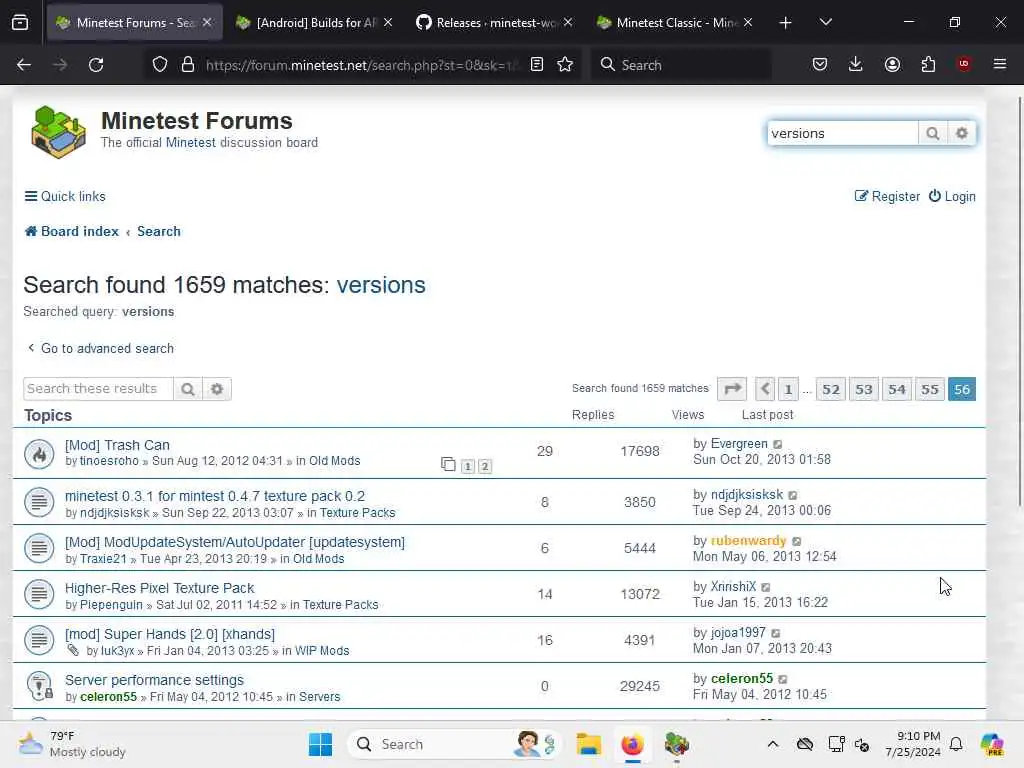Navigate to Board index breadcrumb
The height and width of the screenshot is (768, 1024).
pos(72,231)
